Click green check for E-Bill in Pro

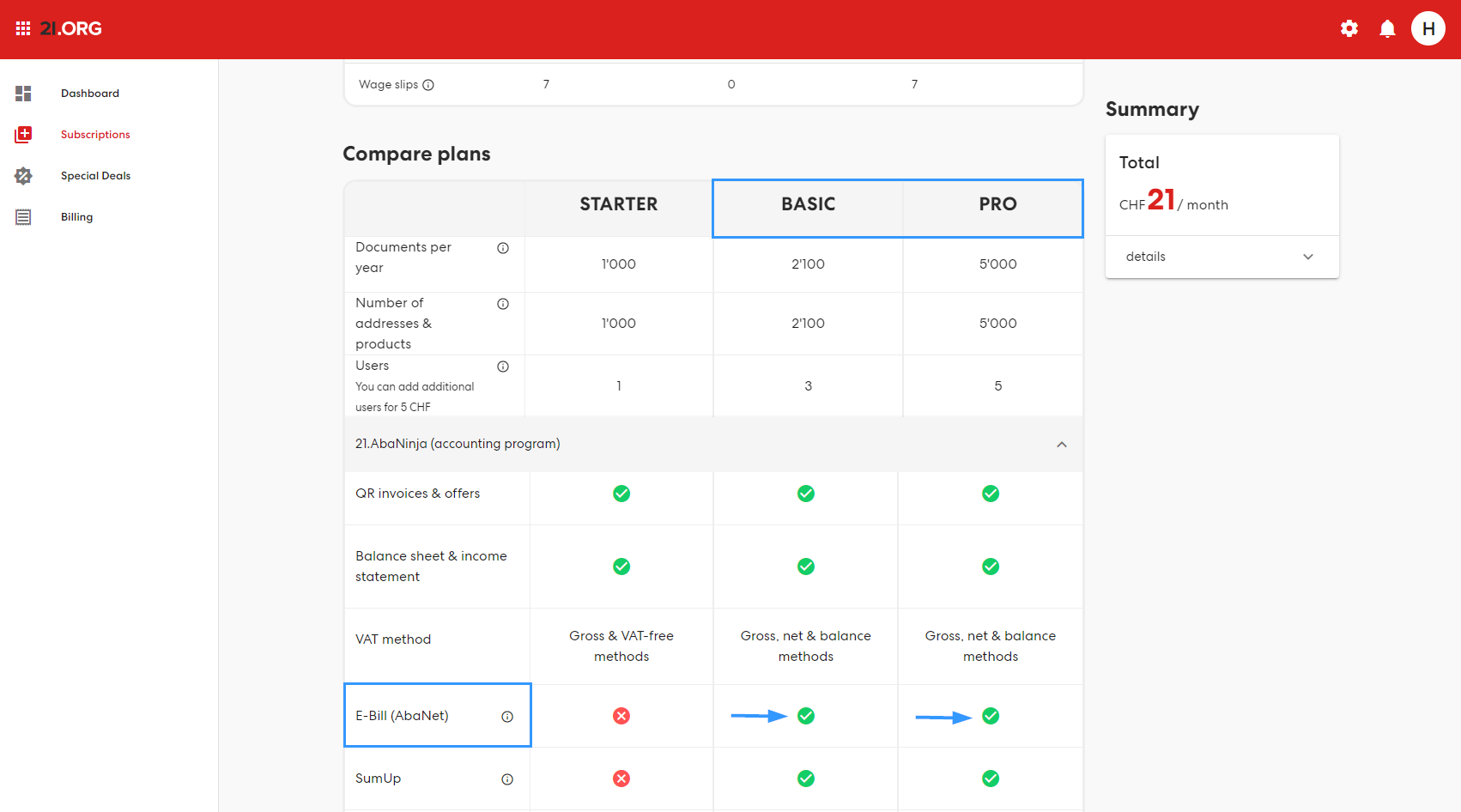click(x=991, y=716)
